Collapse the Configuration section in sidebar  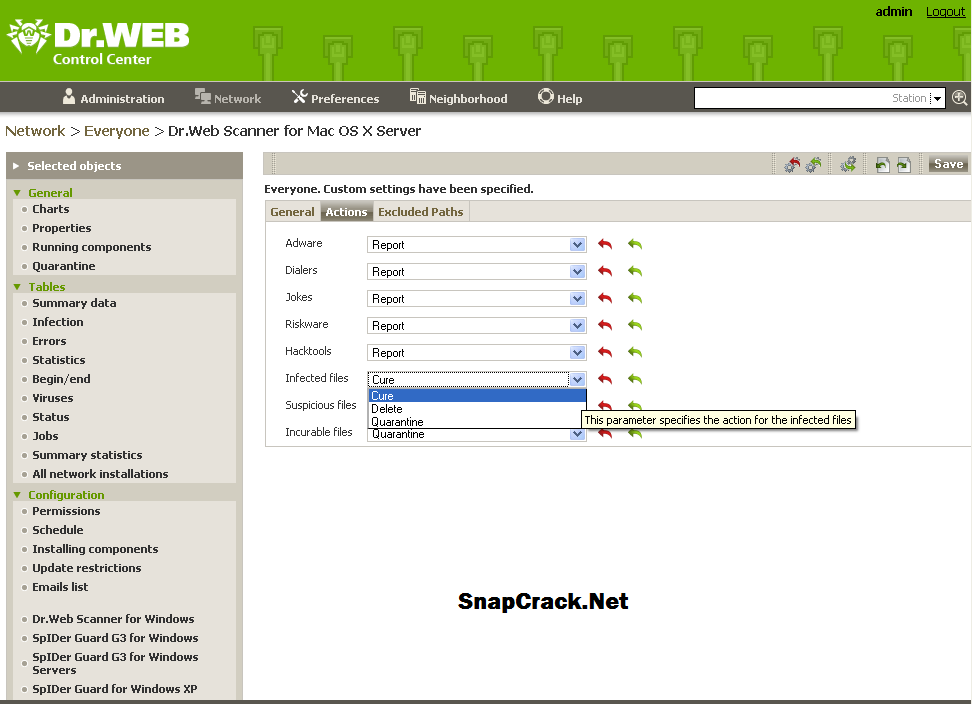pyautogui.click(x=17, y=495)
